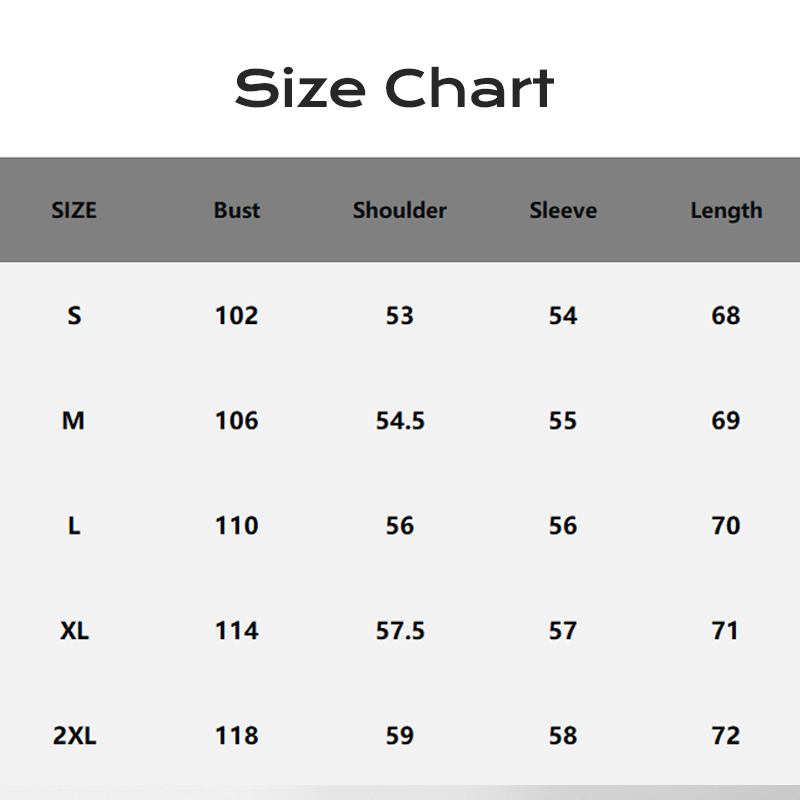This screenshot has width=800, height=800.
Task: Select the M size row label
Action: coord(74,421)
